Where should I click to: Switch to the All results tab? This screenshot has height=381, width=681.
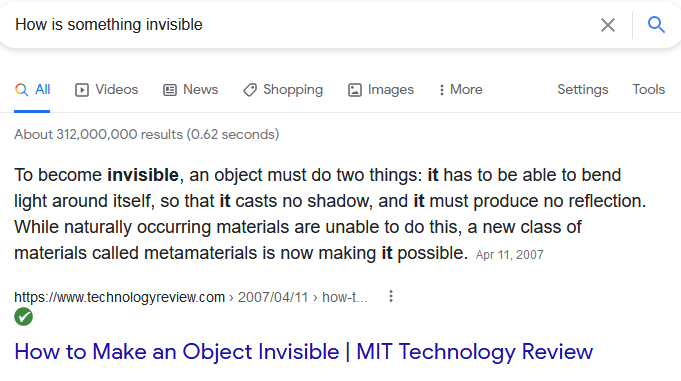(x=33, y=89)
